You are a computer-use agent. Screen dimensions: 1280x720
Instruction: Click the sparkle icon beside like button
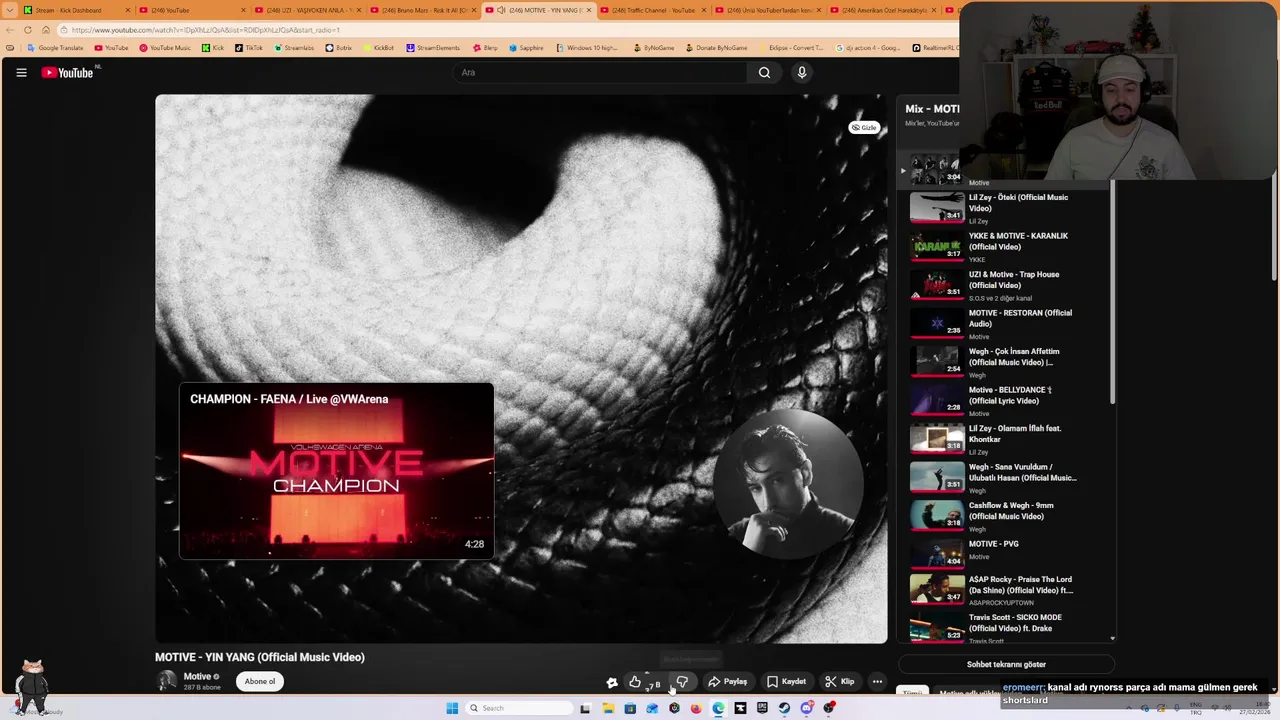point(612,682)
